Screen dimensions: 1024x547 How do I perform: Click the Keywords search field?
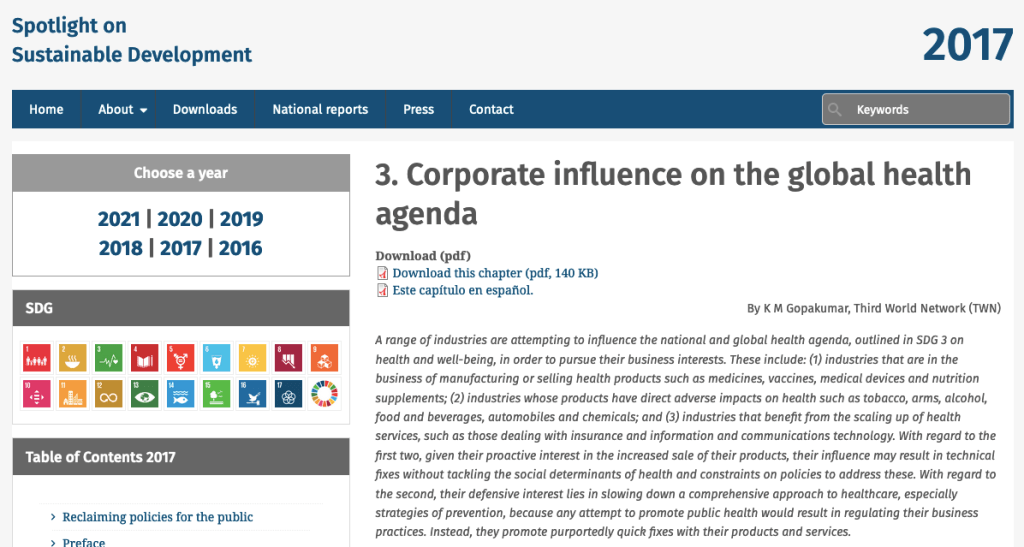[925, 110]
